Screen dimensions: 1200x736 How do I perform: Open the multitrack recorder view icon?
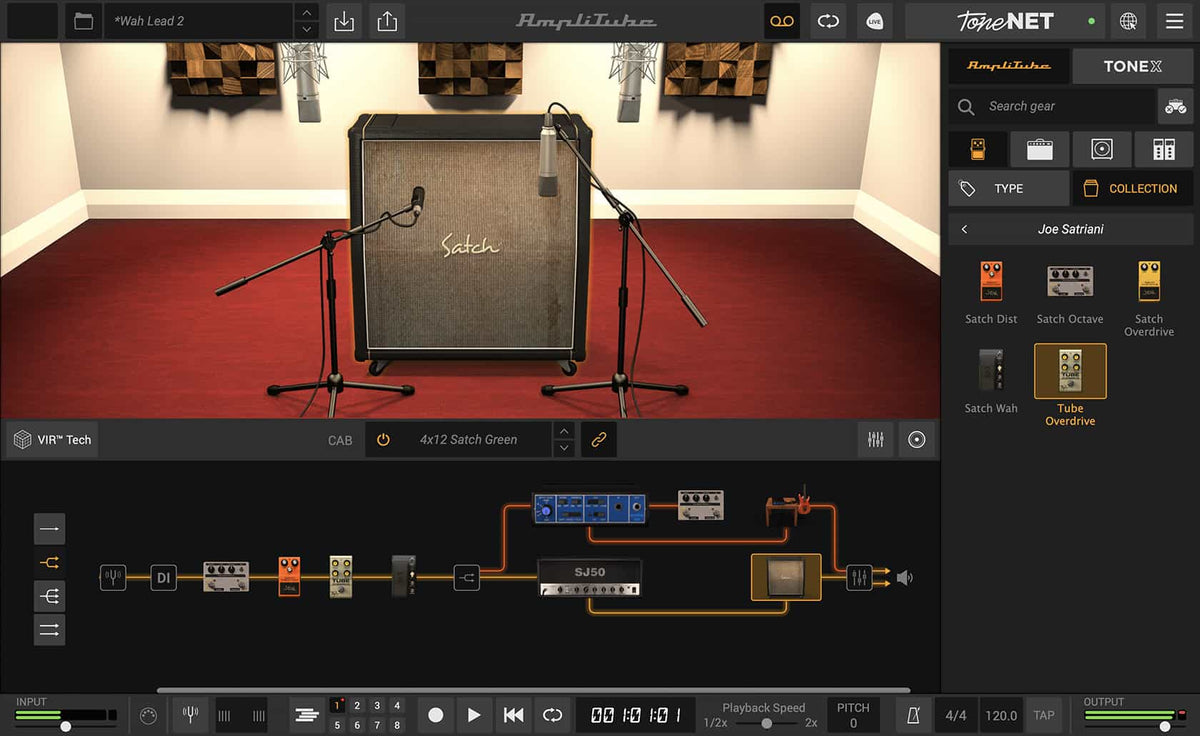[x=307, y=715]
